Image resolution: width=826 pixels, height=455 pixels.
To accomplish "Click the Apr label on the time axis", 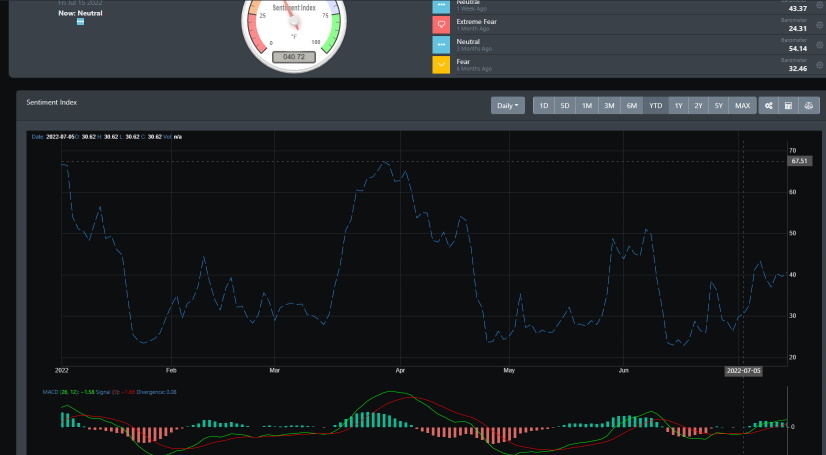I will (x=400, y=371).
